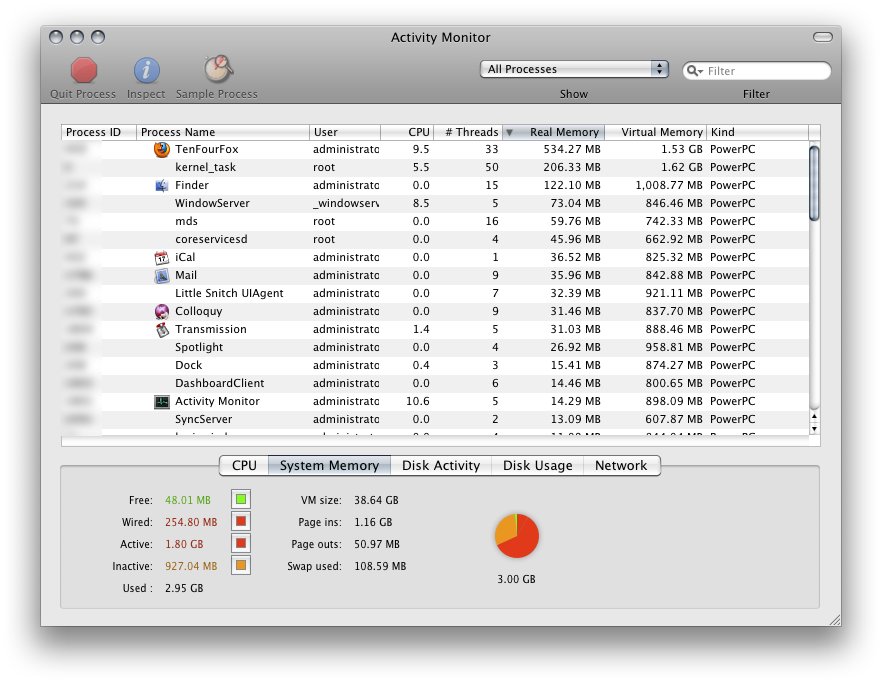
Task: Select the Activity Monitor process icon
Action: click(161, 402)
